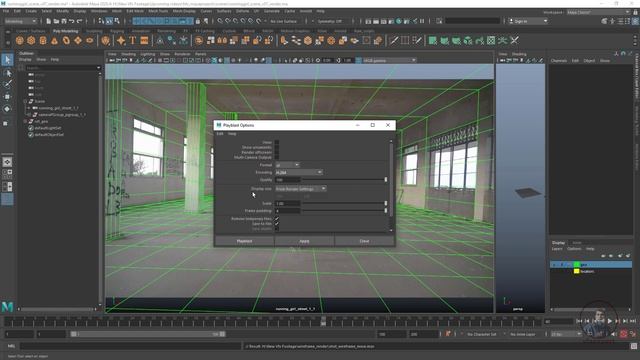Image resolution: width=640 pixels, height=360 pixels.
Task: Create a polygon plane from the shelf
Action: pos(78,40)
